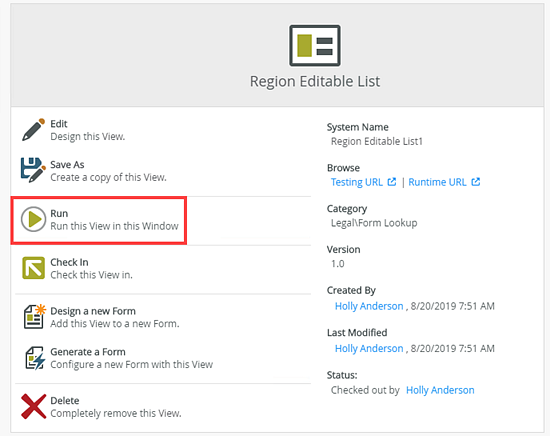The width and height of the screenshot is (550, 436).
Task: Open Holly Anderson under Last Modified
Action: point(369,349)
